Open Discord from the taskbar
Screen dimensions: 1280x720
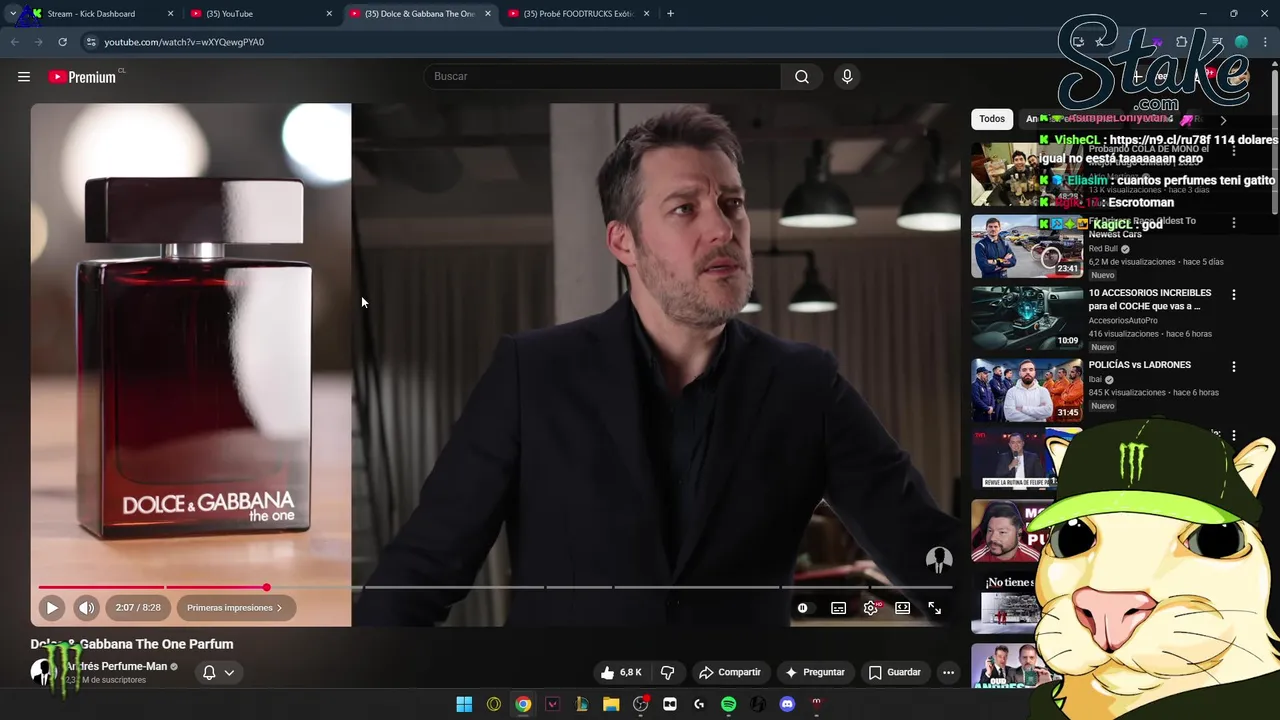click(787, 704)
